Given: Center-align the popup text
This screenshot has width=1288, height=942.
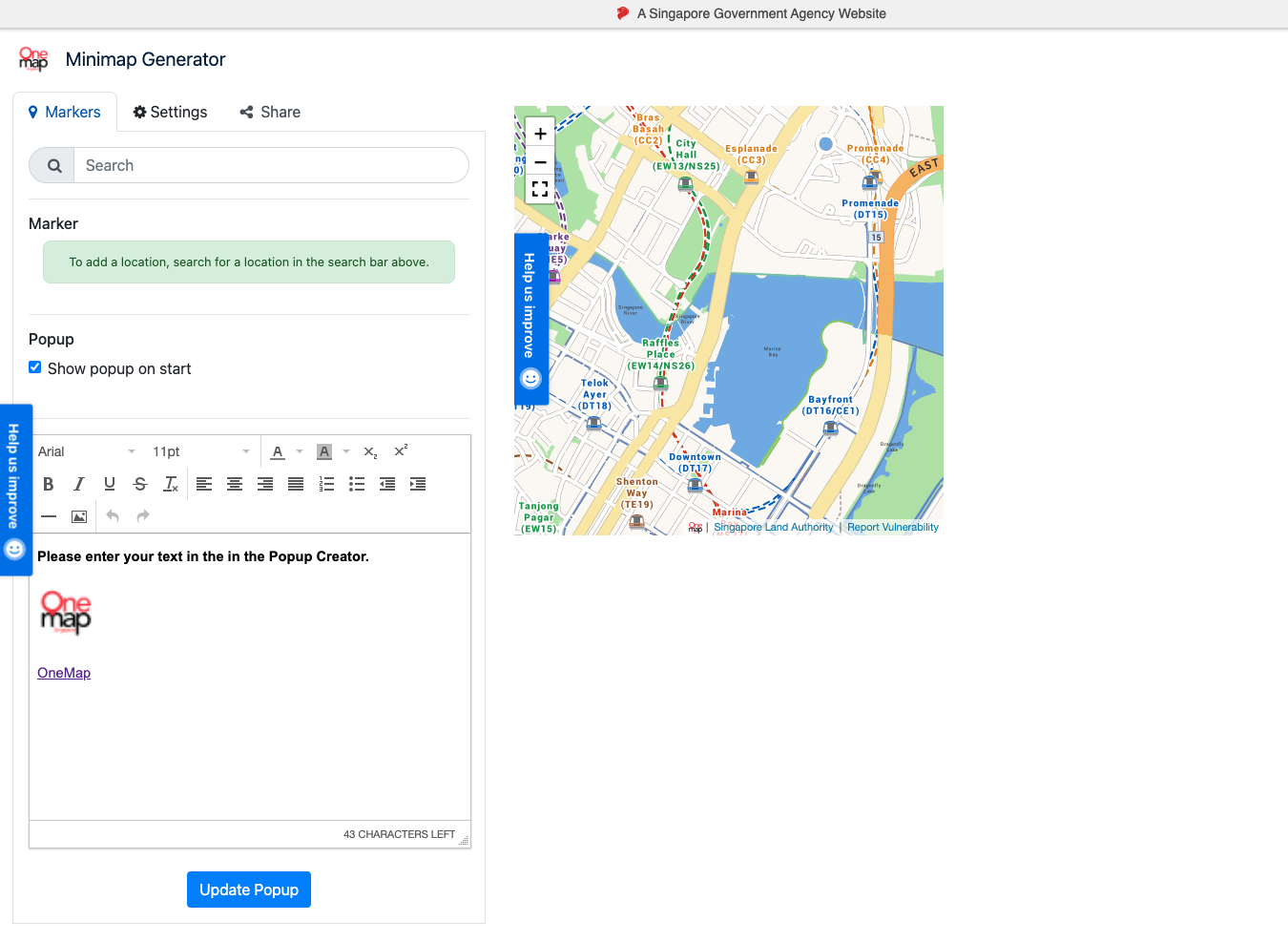Looking at the screenshot, I should point(235,484).
